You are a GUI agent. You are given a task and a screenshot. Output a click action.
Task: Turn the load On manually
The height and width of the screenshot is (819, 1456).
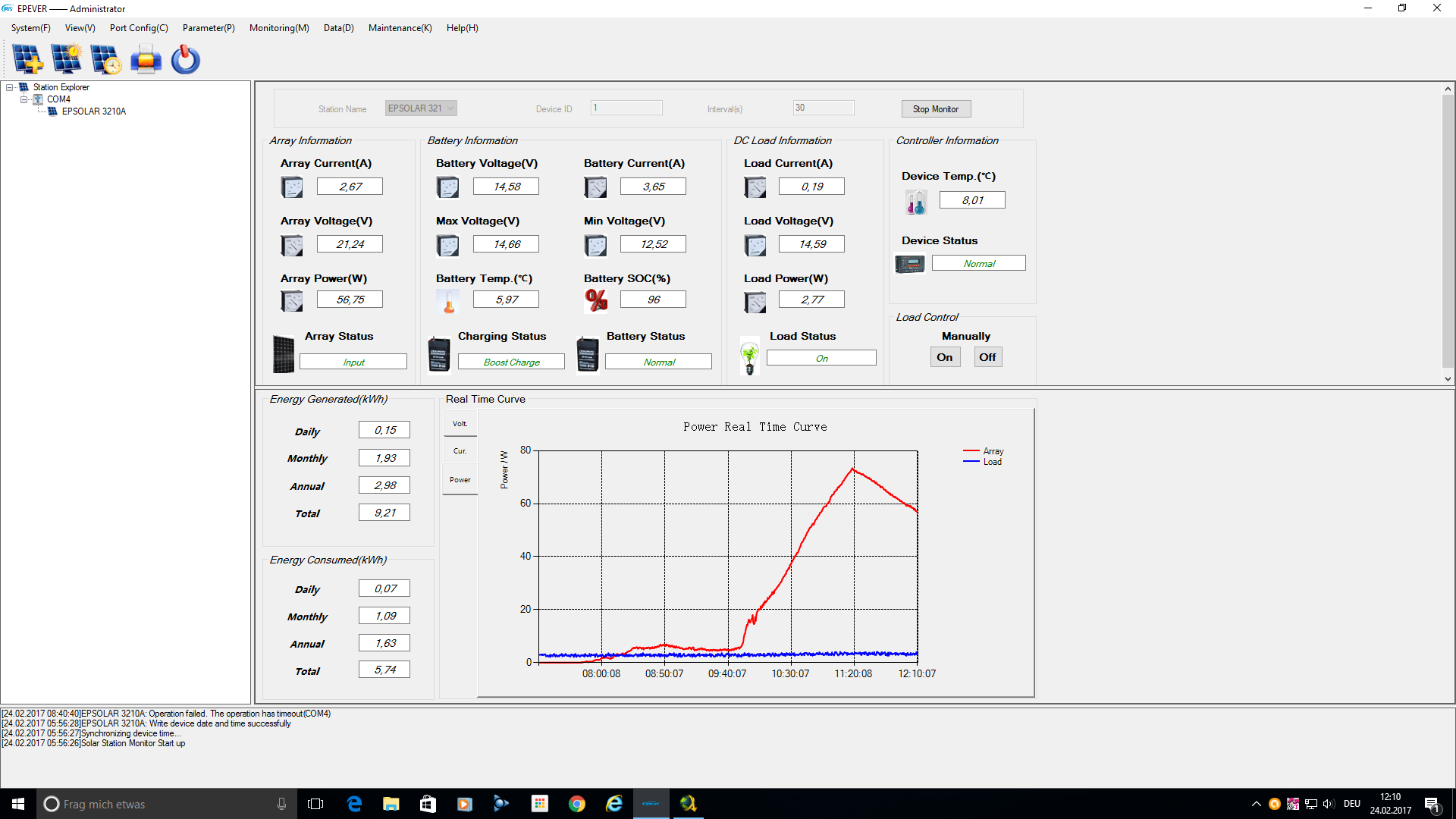point(944,357)
